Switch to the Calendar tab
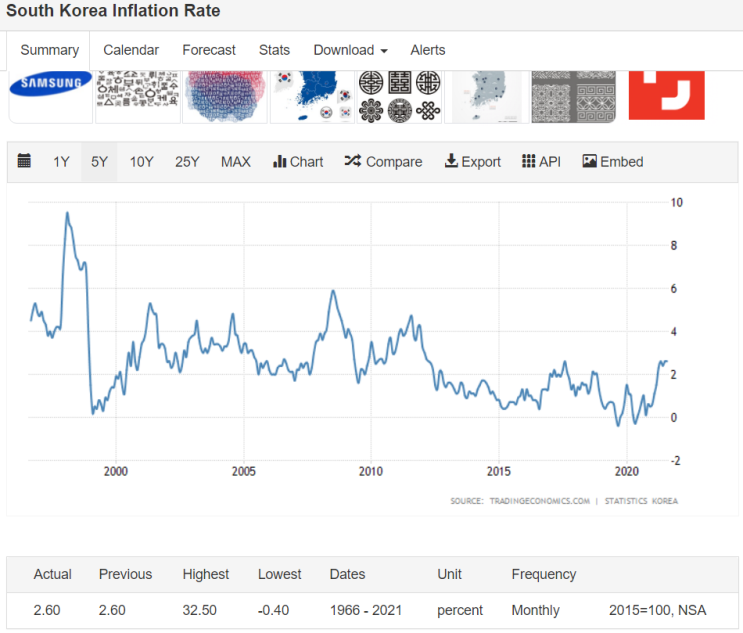Screen dimensions: 743x633 131,50
